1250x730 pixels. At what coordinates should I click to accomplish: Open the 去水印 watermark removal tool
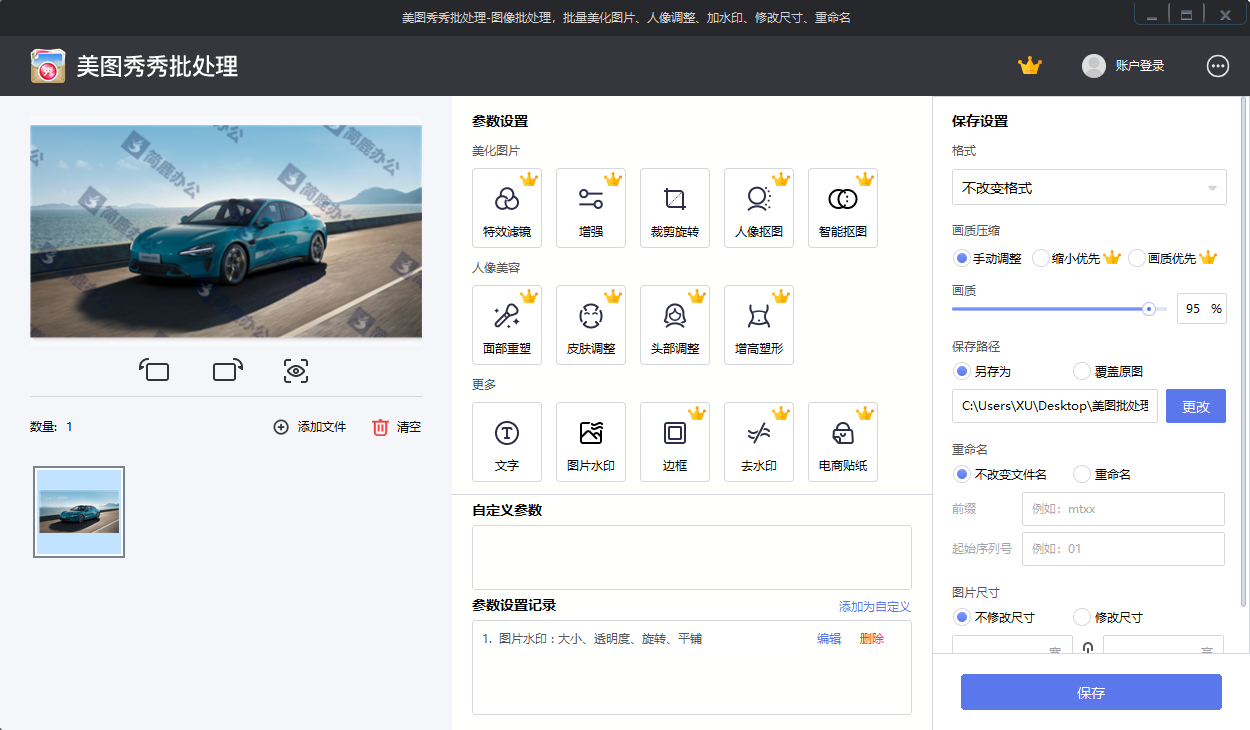pos(759,442)
